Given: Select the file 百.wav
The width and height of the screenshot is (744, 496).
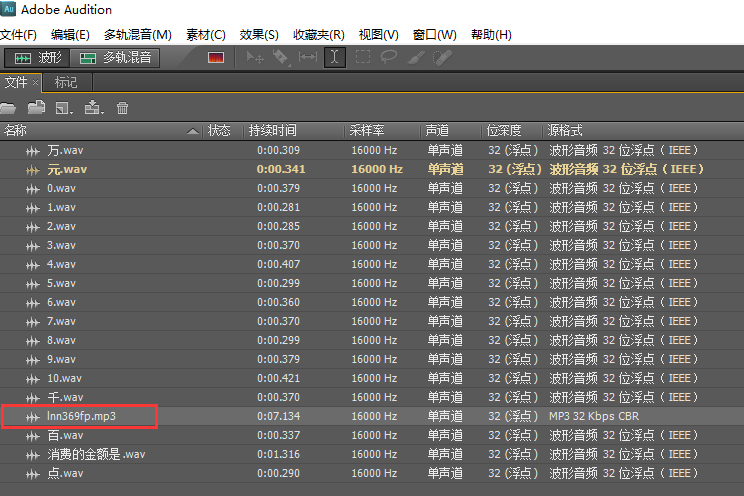Looking at the screenshot, I should pos(372,435).
